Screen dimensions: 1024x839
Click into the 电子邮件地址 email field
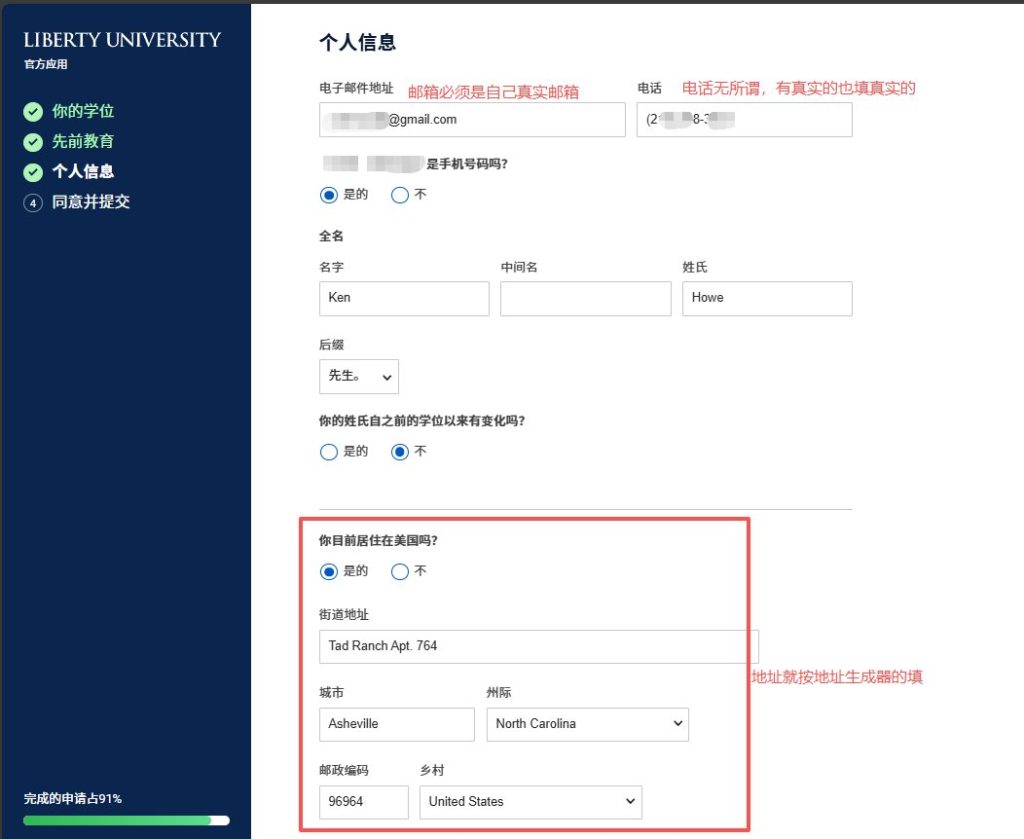coord(472,119)
